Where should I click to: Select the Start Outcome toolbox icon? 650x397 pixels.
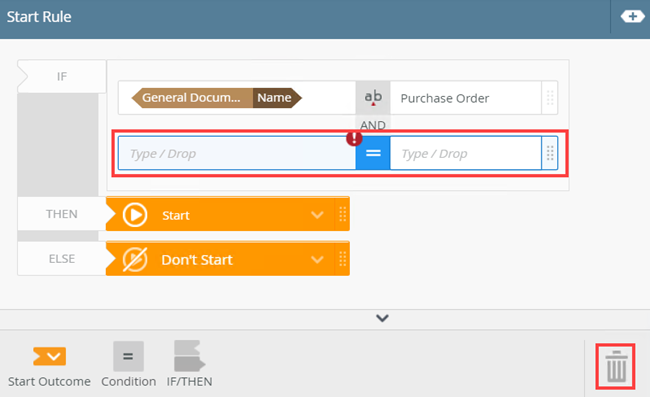point(50,356)
